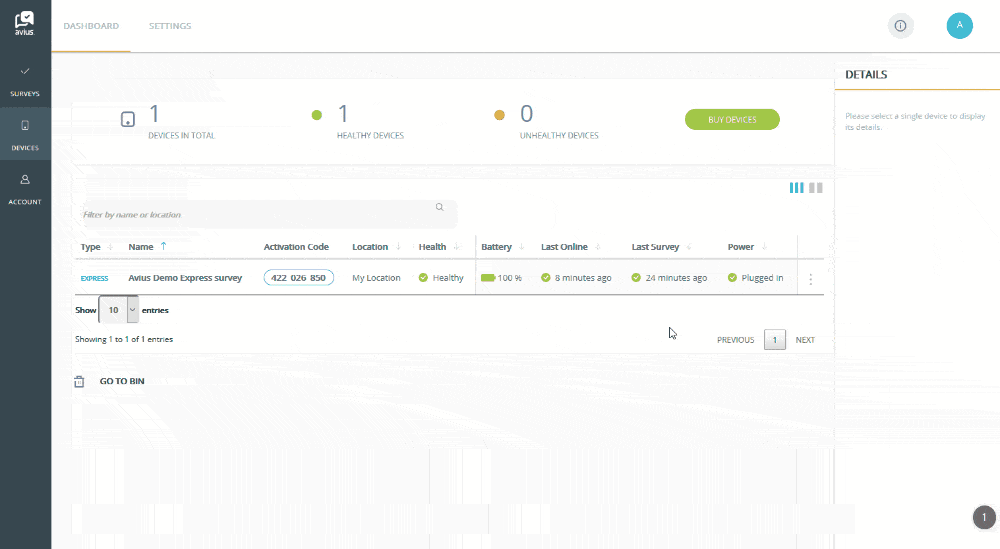1000x549 pixels.
Task: Click the Go To Bin link
Action: pyautogui.click(x=122, y=381)
